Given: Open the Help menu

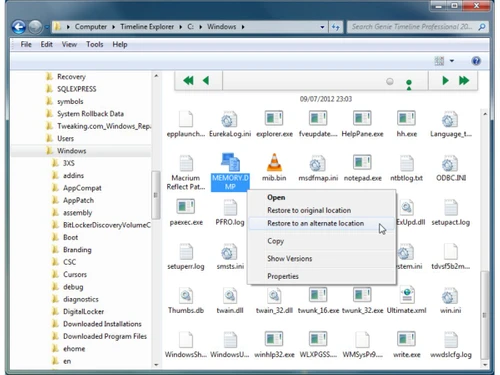Looking at the screenshot, I should click(x=120, y=44).
